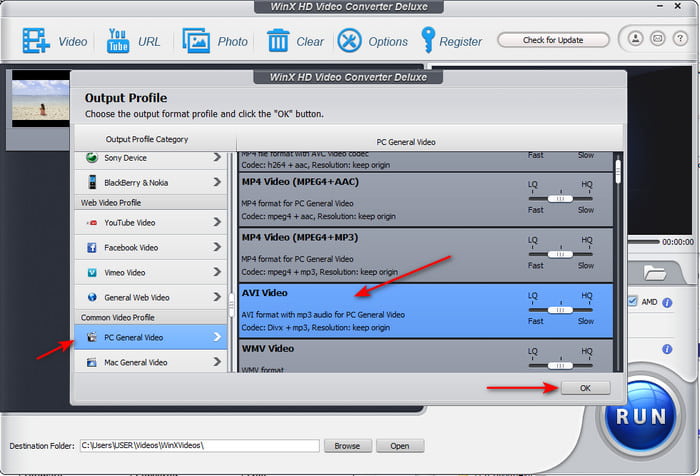Click the BlackBerry & Nokia phone icon

(92, 182)
